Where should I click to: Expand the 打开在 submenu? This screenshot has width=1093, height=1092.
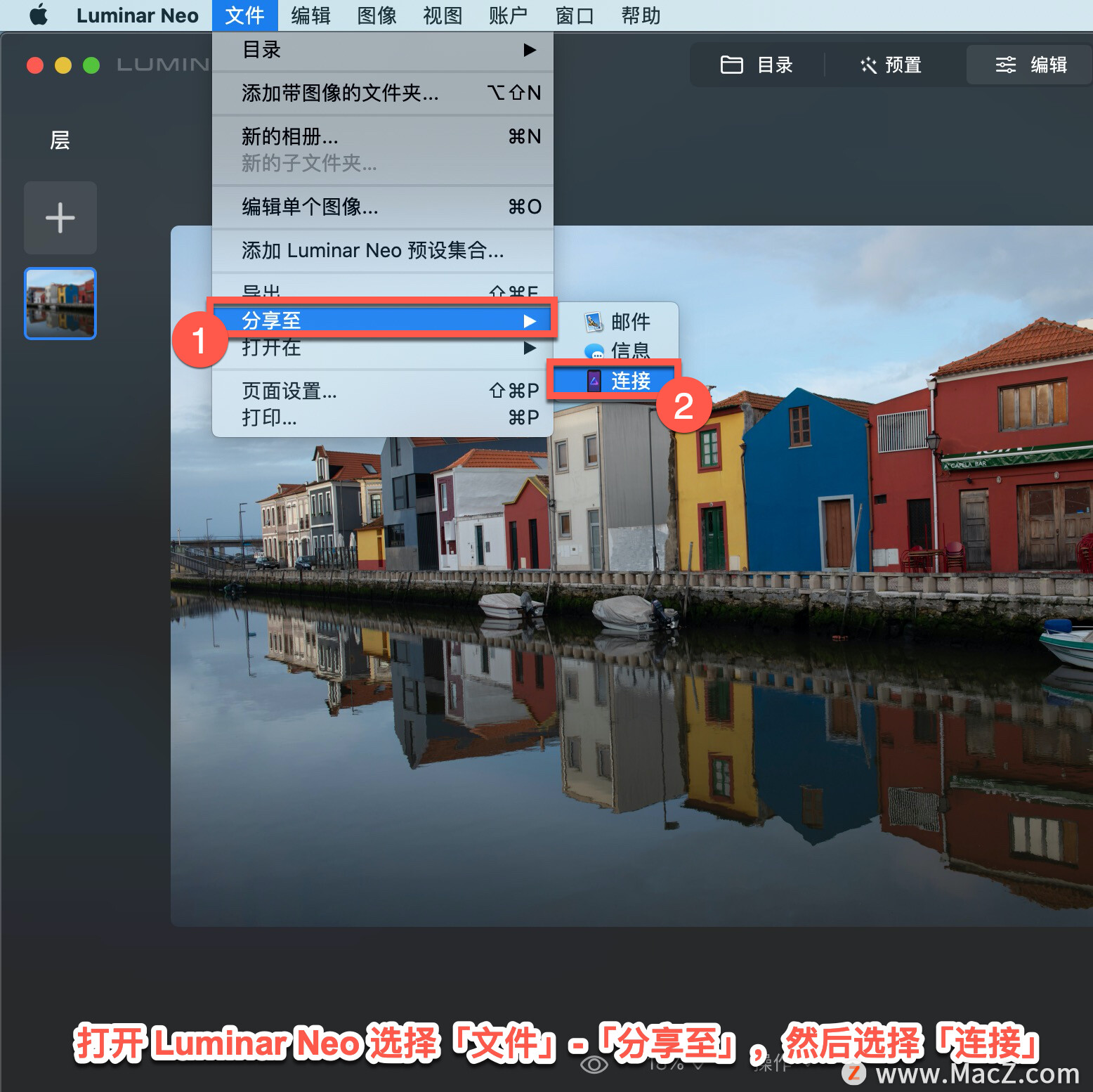coord(383,347)
